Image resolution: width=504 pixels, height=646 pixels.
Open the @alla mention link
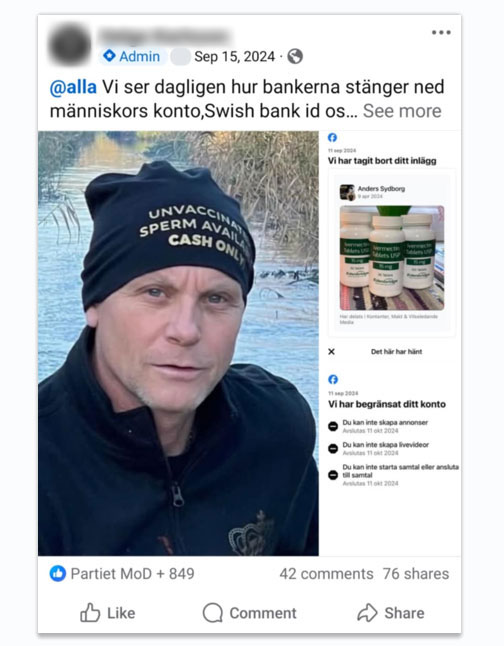tap(73, 87)
